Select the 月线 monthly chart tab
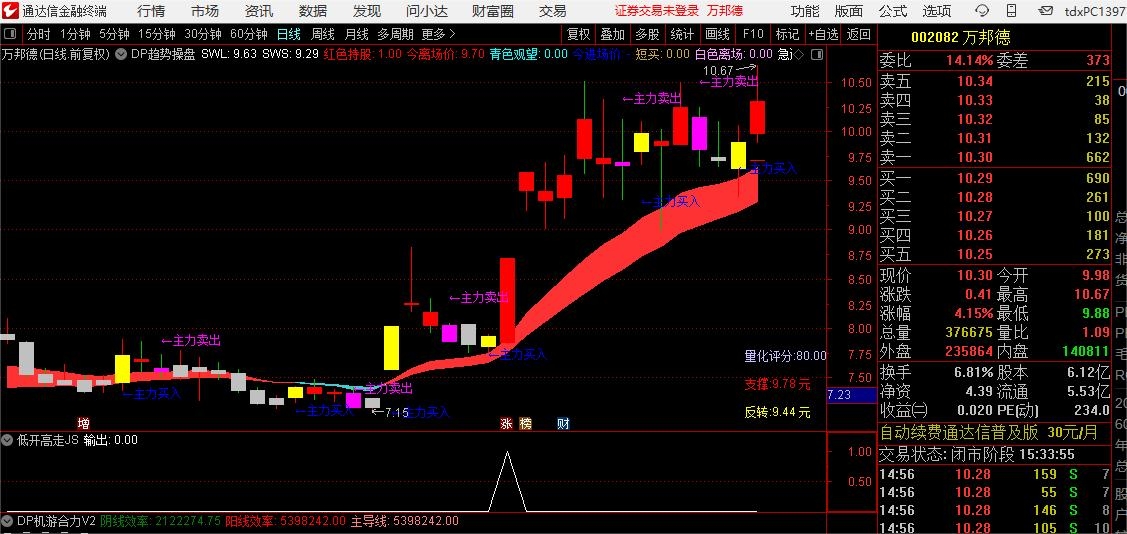 pyautogui.click(x=356, y=34)
